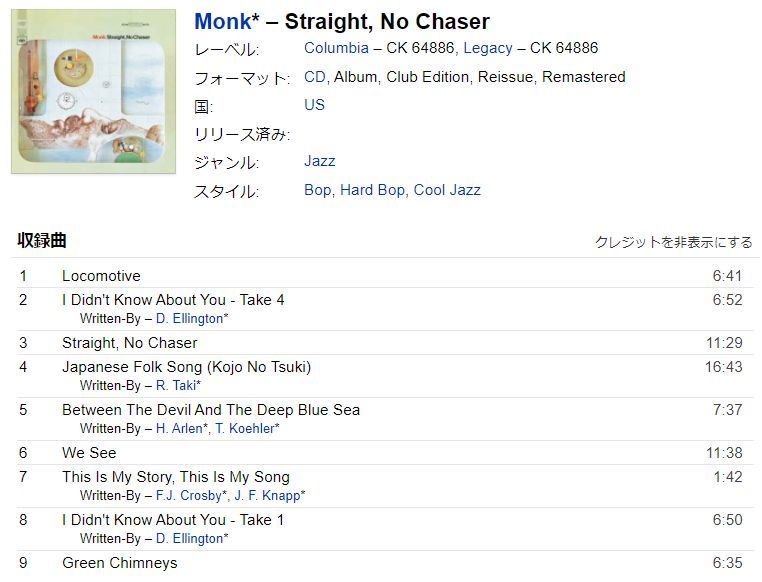Open D. Ellington credit under track 2
Screen dimensions: 762x582
[x=190, y=319]
